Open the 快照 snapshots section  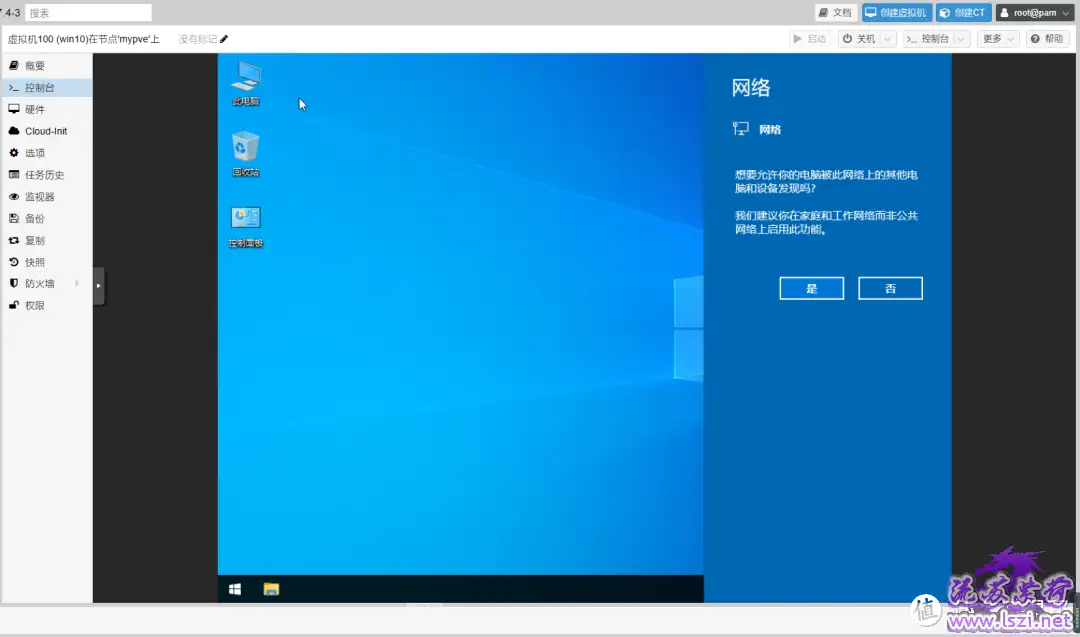pyautogui.click(x=47, y=262)
